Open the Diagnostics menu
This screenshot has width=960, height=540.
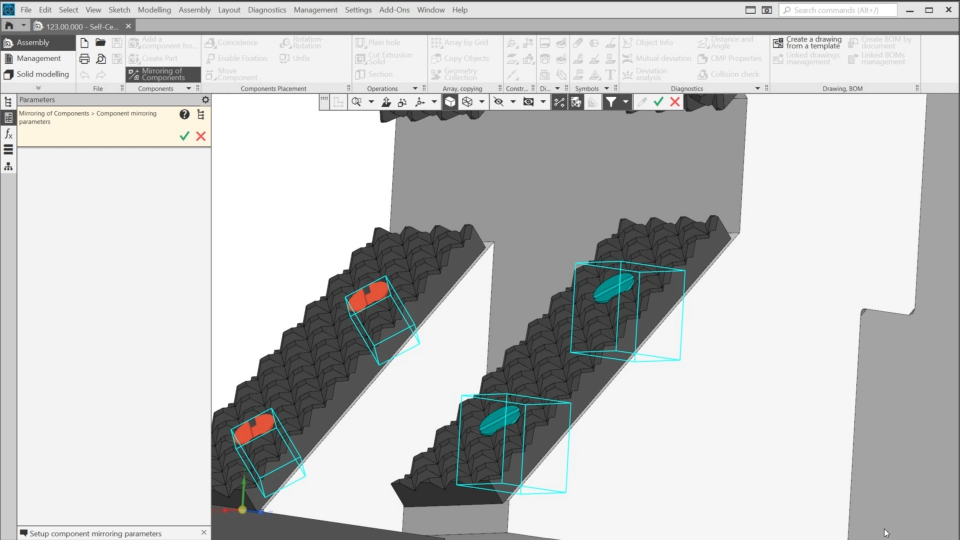click(x=267, y=10)
